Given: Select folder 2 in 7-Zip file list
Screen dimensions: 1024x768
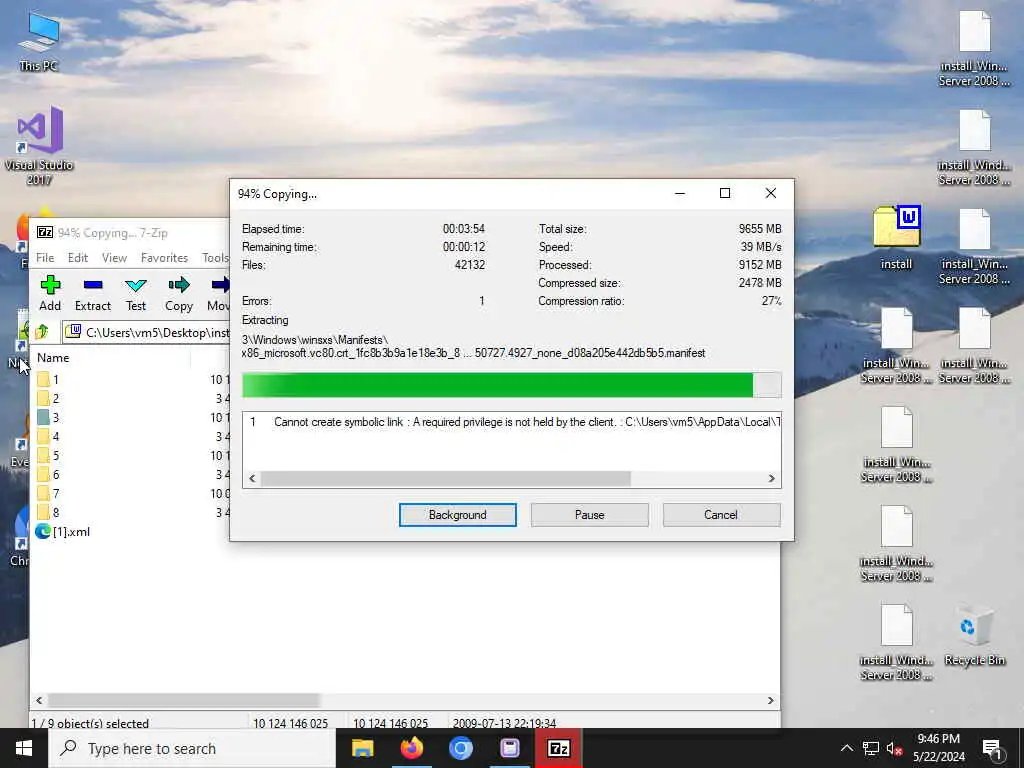Looking at the screenshot, I should tap(56, 398).
